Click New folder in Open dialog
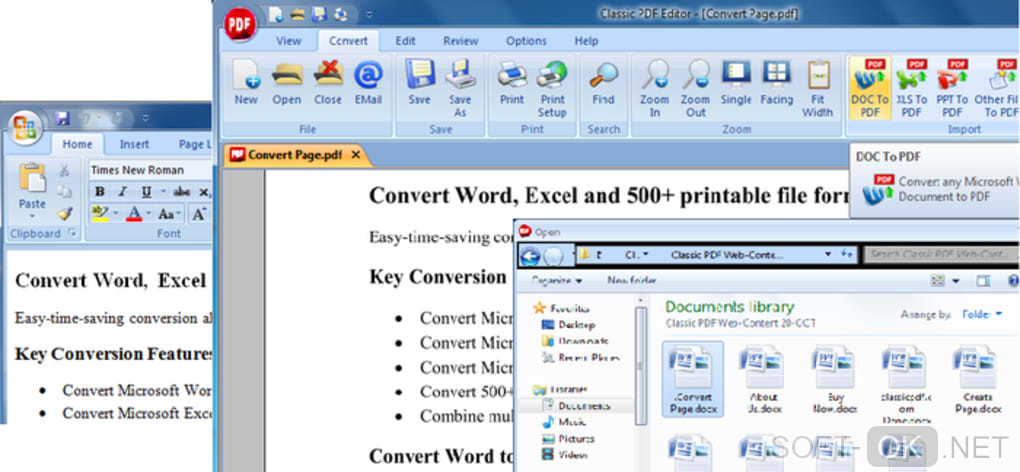Viewport: 1020px width, 472px height. [632, 281]
